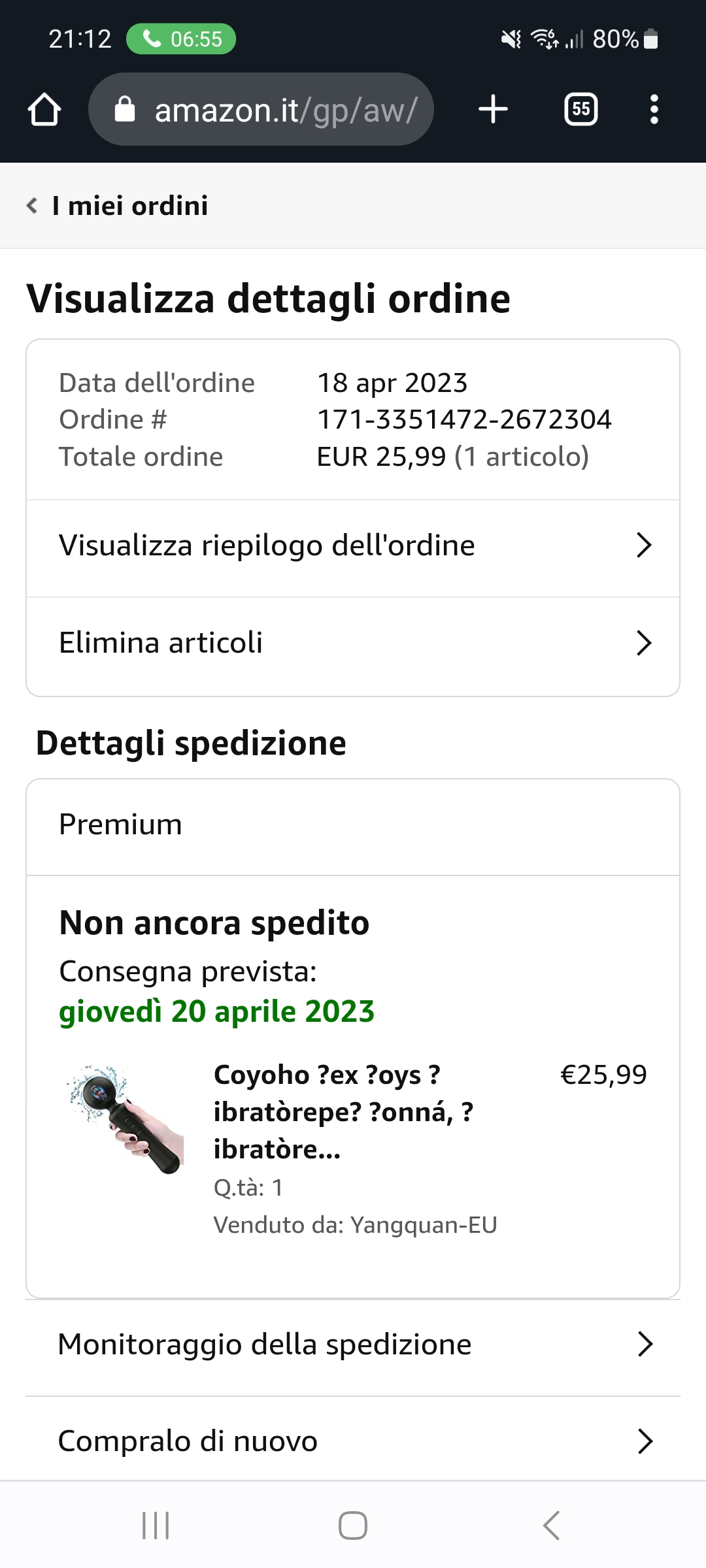This screenshot has height=1568, width=706.
Task: Go back using the I miei ordini chevron
Action: 32,206
